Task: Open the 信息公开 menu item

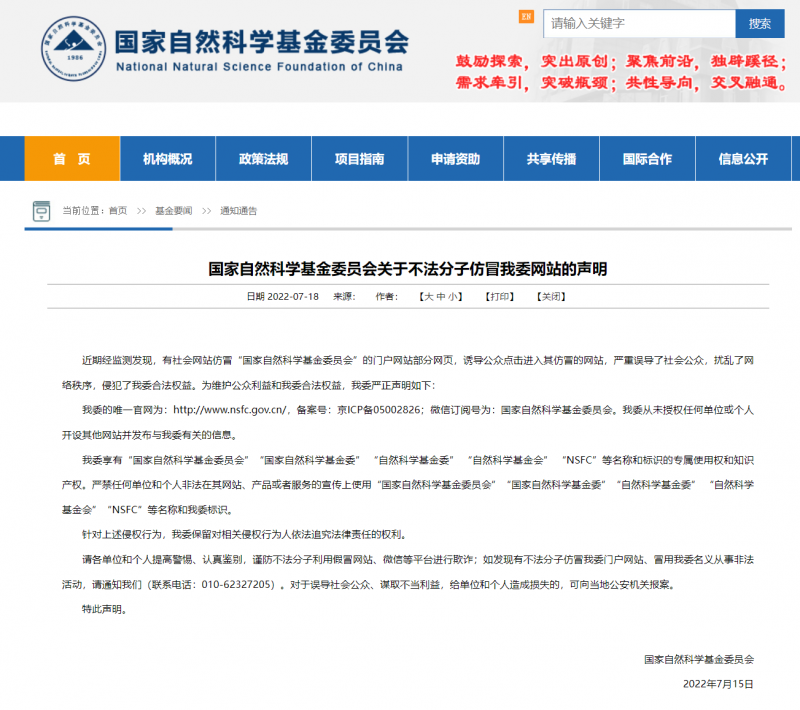Action: tap(743, 159)
